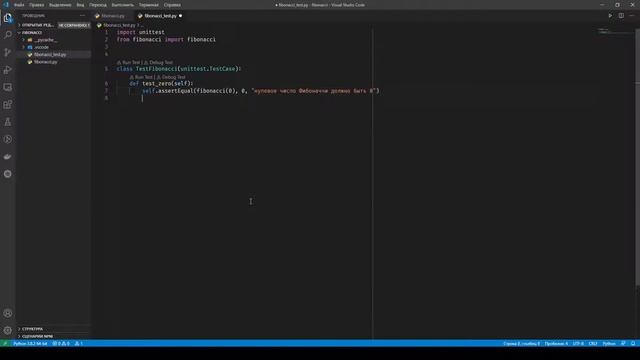Select Python interpreter in status bar
Image resolution: width=640 pixels, height=360 pixels.
(x=30, y=343)
